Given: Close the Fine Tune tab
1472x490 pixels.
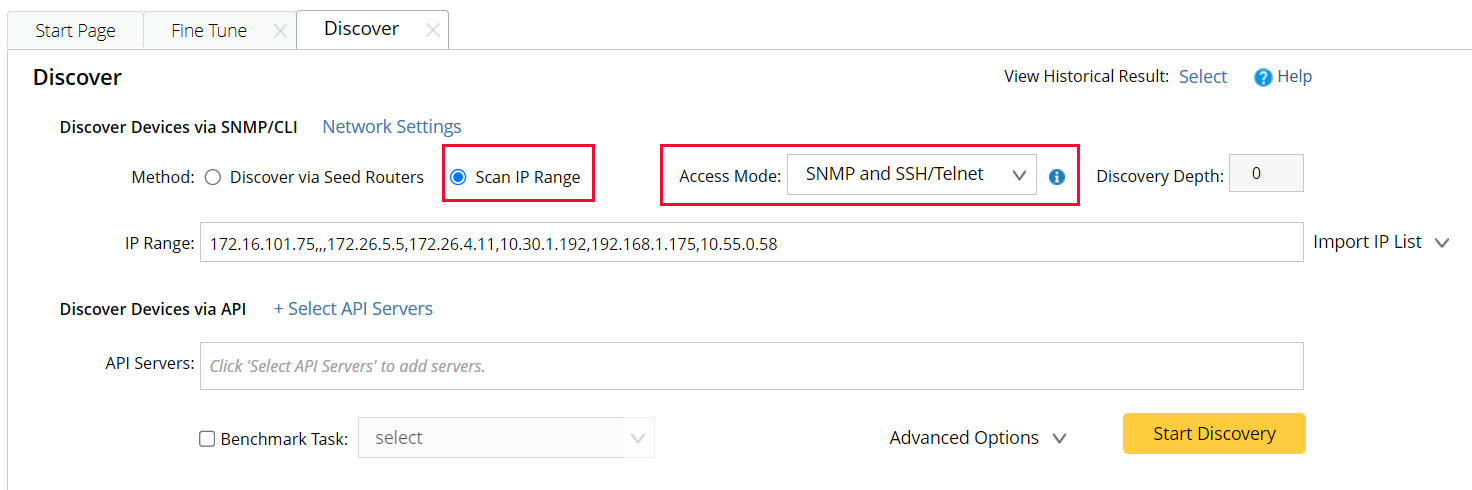Looking at the screenshot, I should tap(280, 31).
